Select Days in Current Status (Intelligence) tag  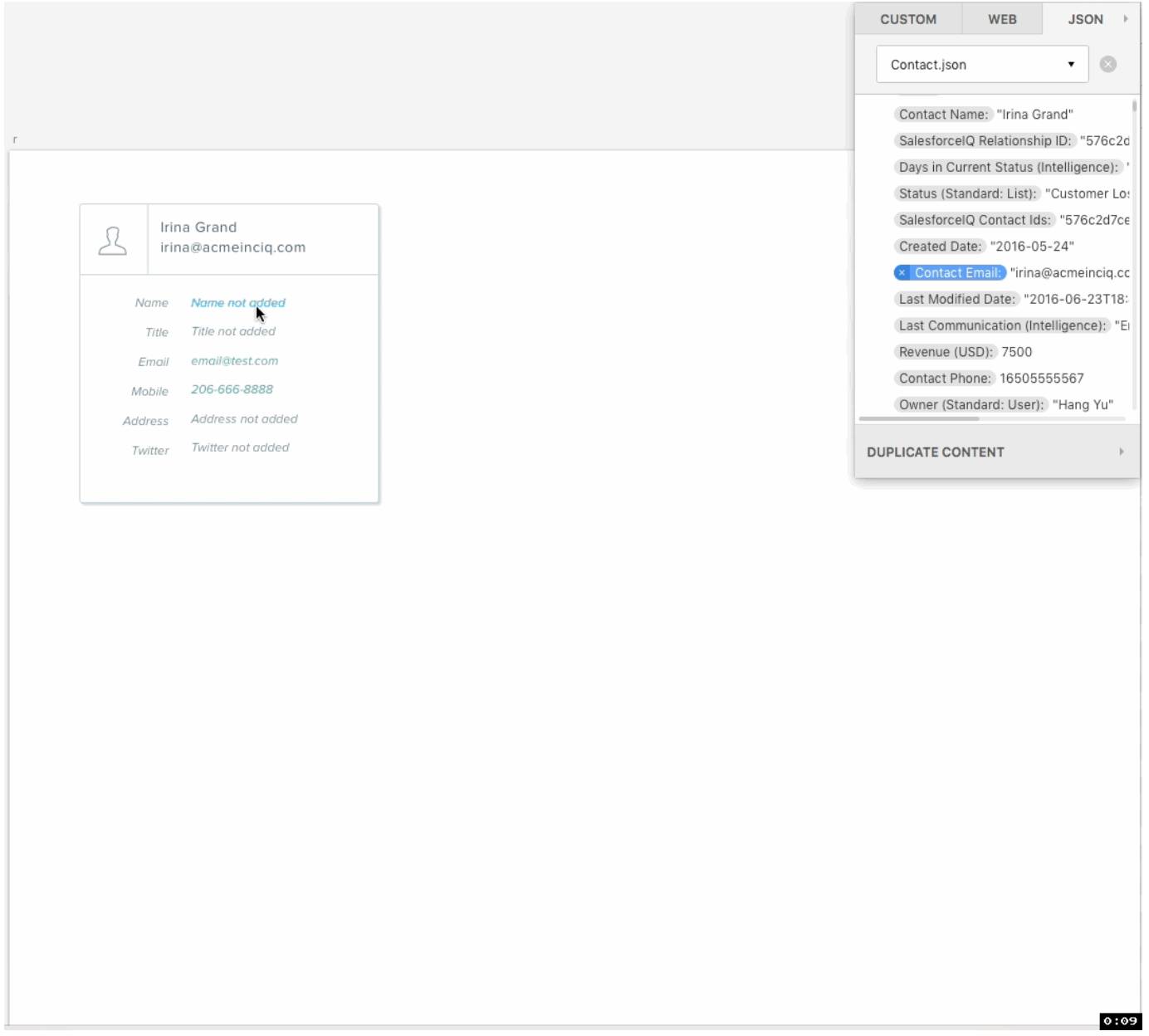pos(1008,168)
